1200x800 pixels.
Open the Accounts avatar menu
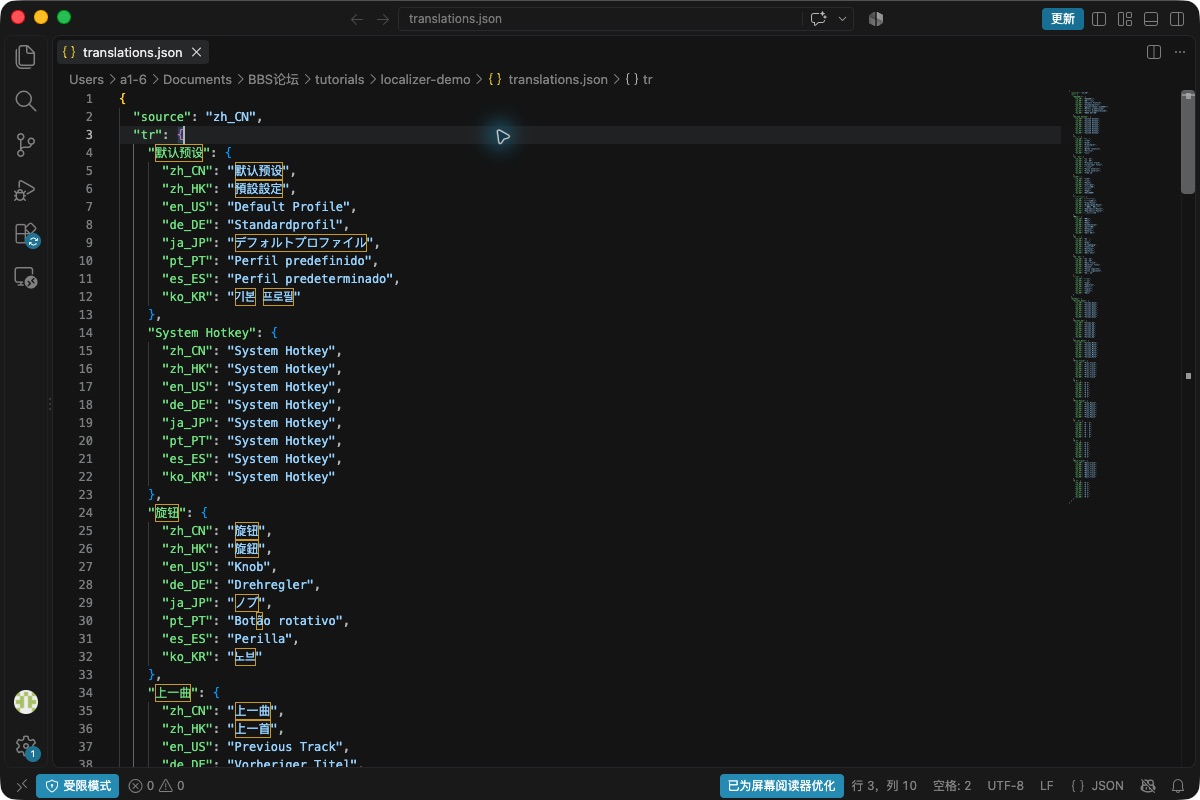(x=26, y=702)
